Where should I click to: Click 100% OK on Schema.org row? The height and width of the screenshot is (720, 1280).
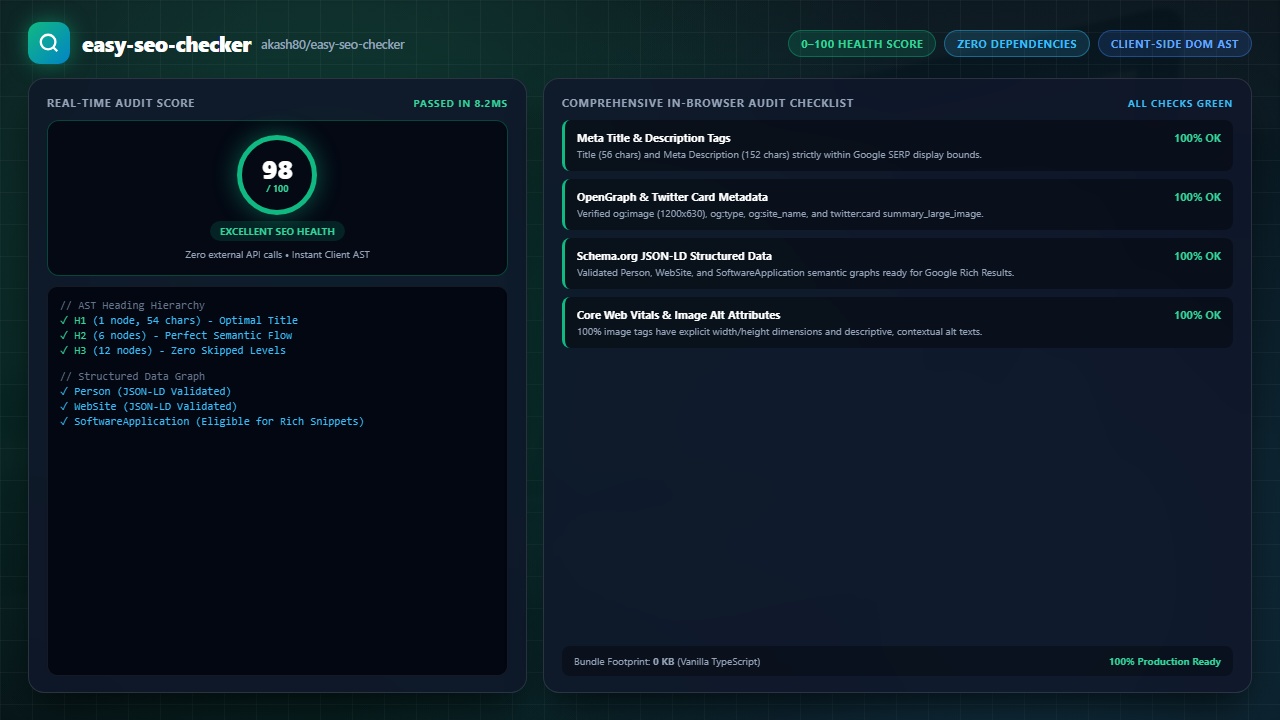1197,256
